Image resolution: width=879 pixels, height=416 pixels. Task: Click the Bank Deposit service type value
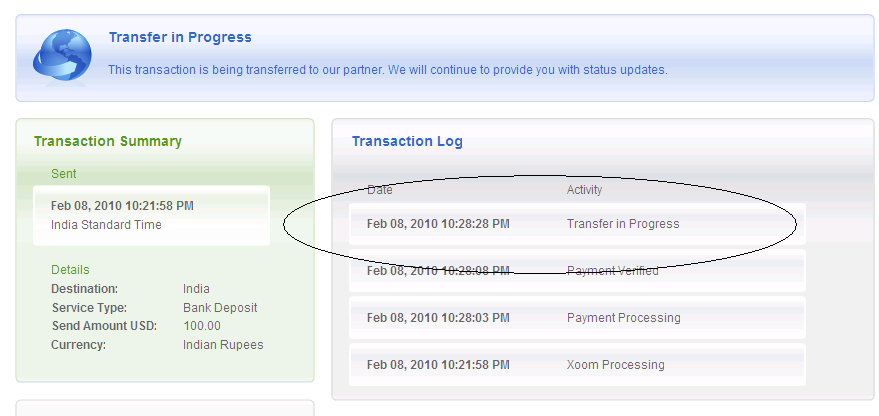(218, 308)
